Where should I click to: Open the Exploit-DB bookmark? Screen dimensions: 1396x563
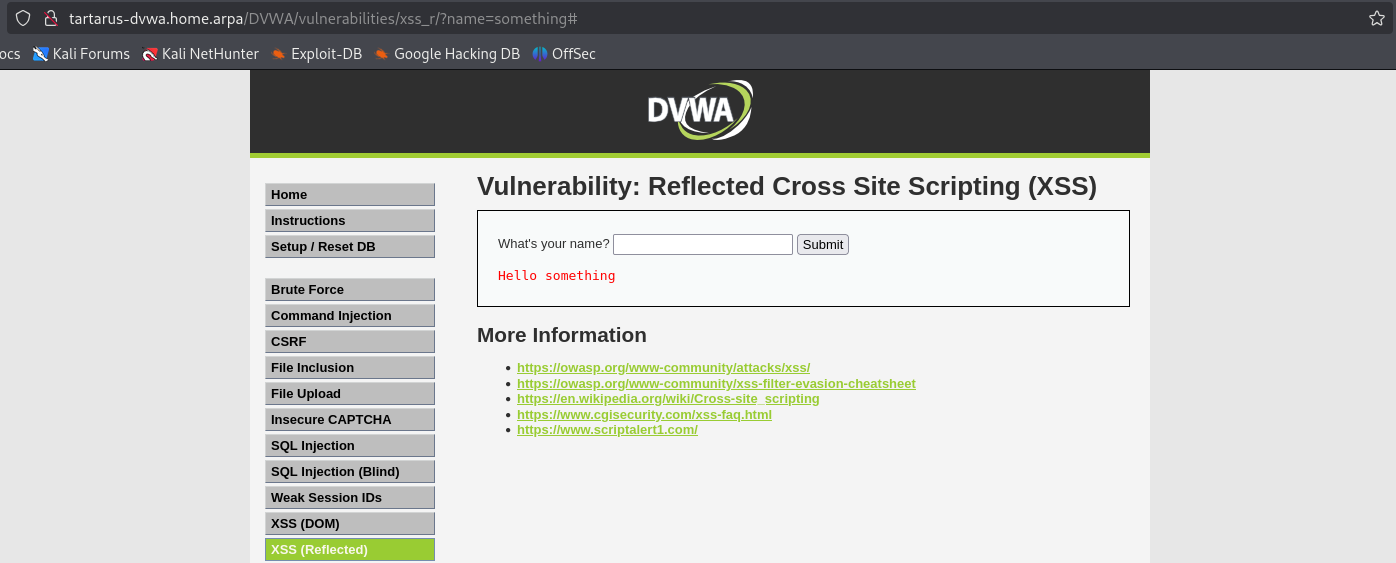coord(317,54)
